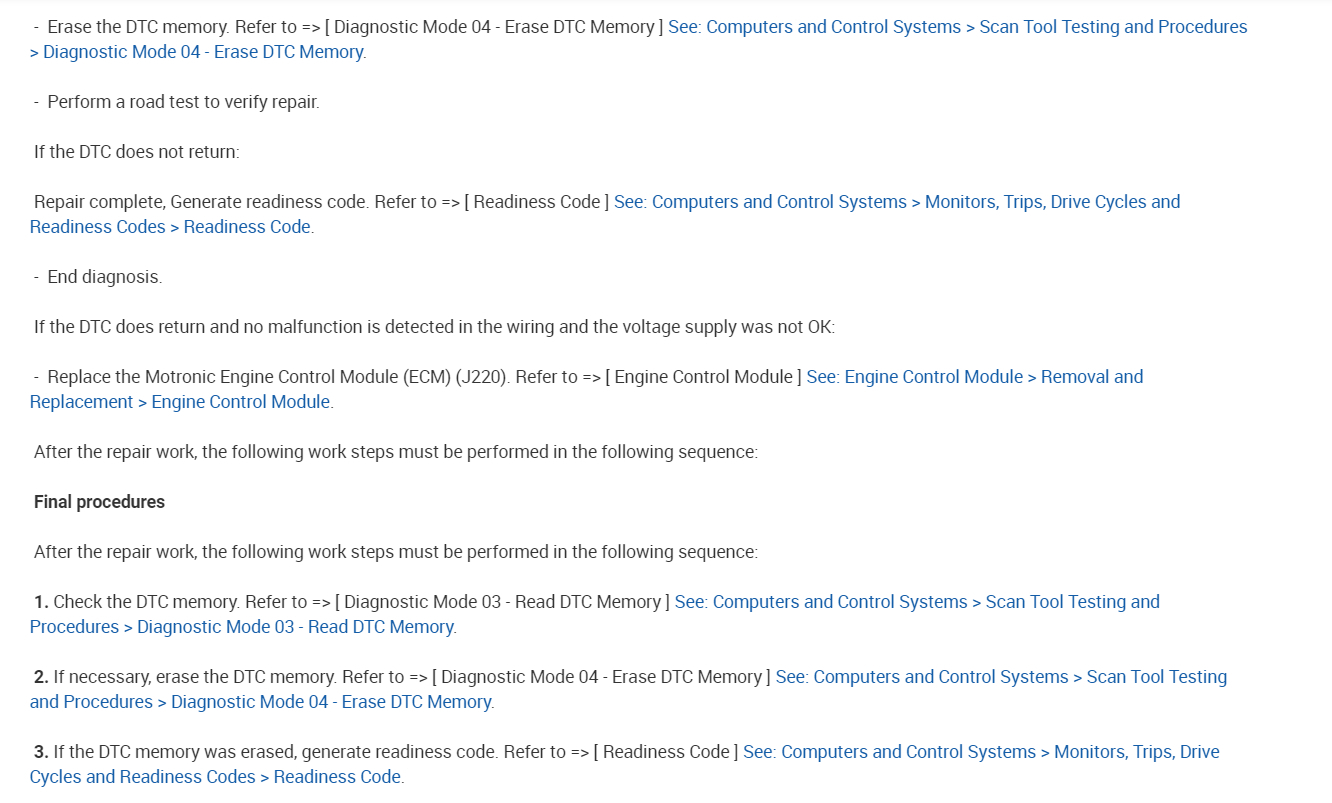Click the 'Perform a road test' instruction
1332x803 pixels.
183,102
